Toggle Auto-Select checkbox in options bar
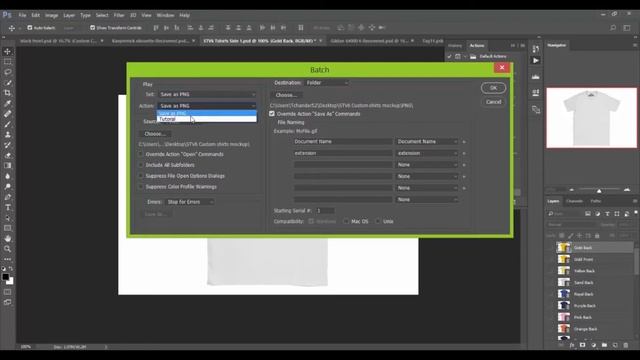Screen dimensions: 640x360 click(x=30, y=28)
